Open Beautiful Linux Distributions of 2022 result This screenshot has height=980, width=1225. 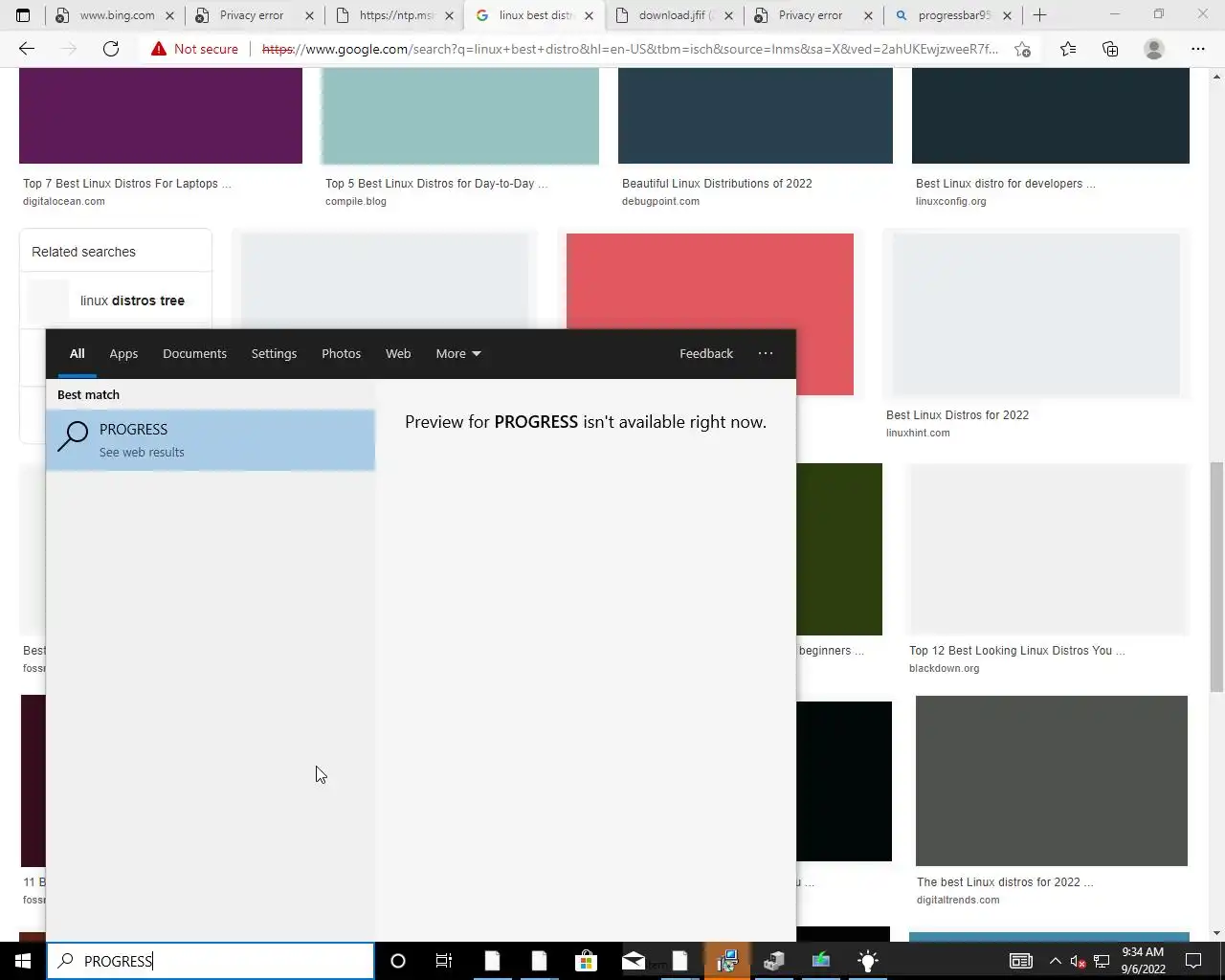(x=717, y=184)
